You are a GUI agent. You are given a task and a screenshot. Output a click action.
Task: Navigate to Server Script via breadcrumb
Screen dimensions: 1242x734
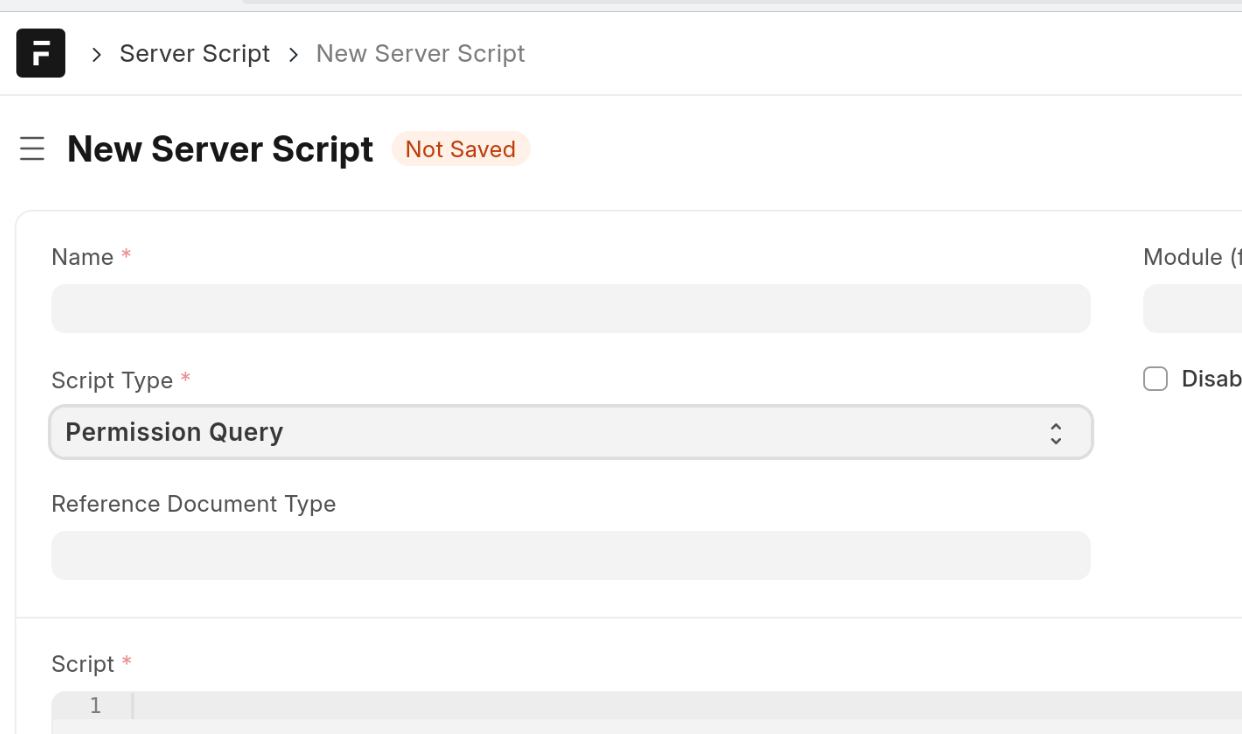pos(194,53)
